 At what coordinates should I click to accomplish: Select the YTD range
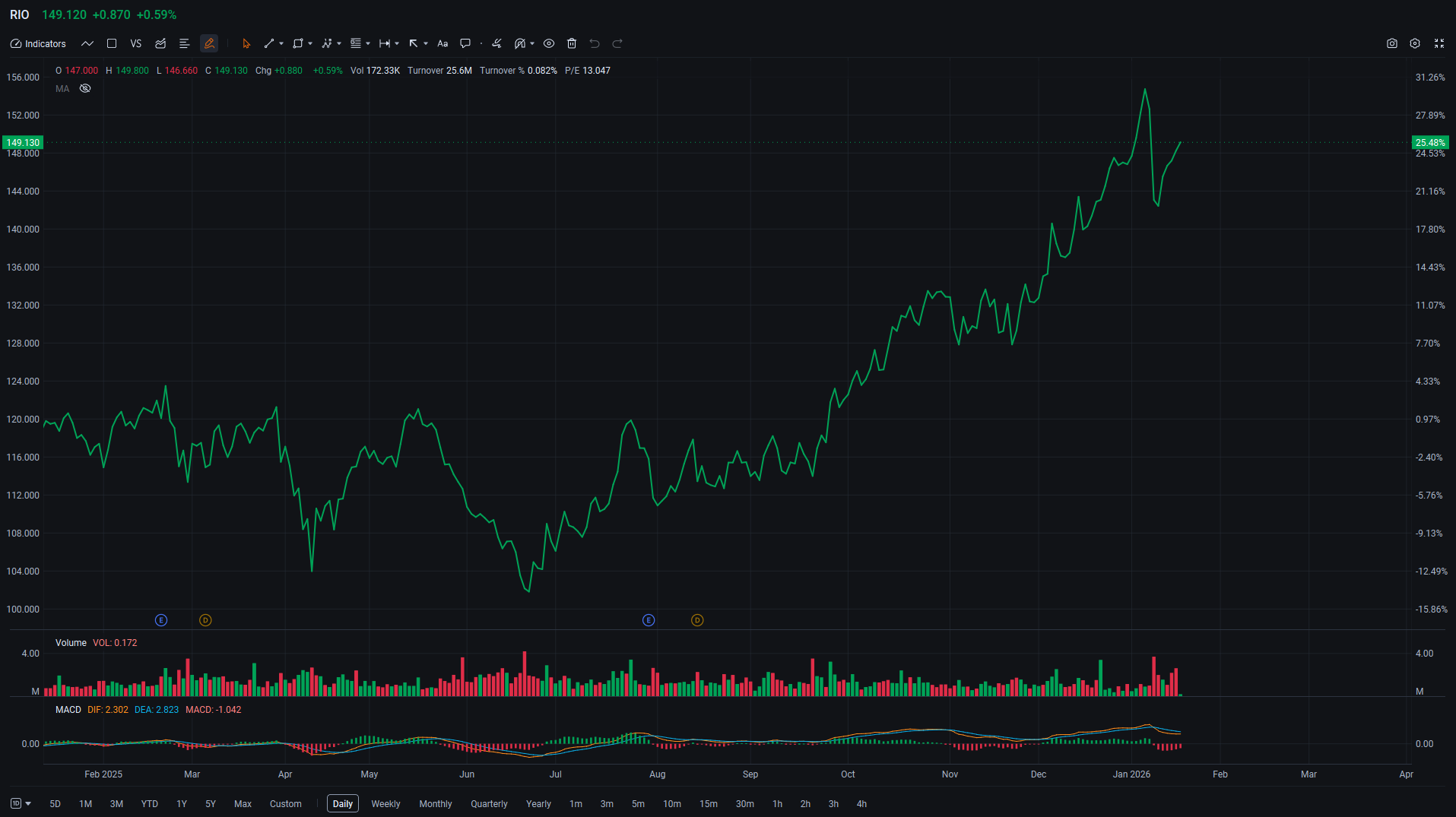[149, 803]
